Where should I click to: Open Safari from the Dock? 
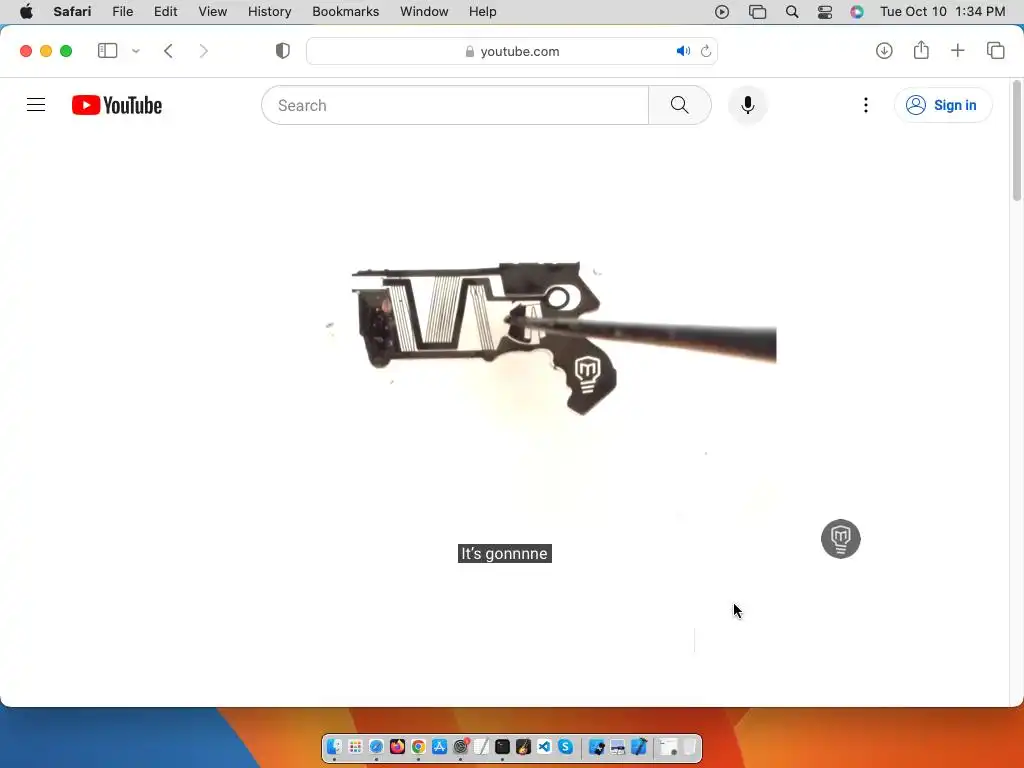tap(376, 746)
